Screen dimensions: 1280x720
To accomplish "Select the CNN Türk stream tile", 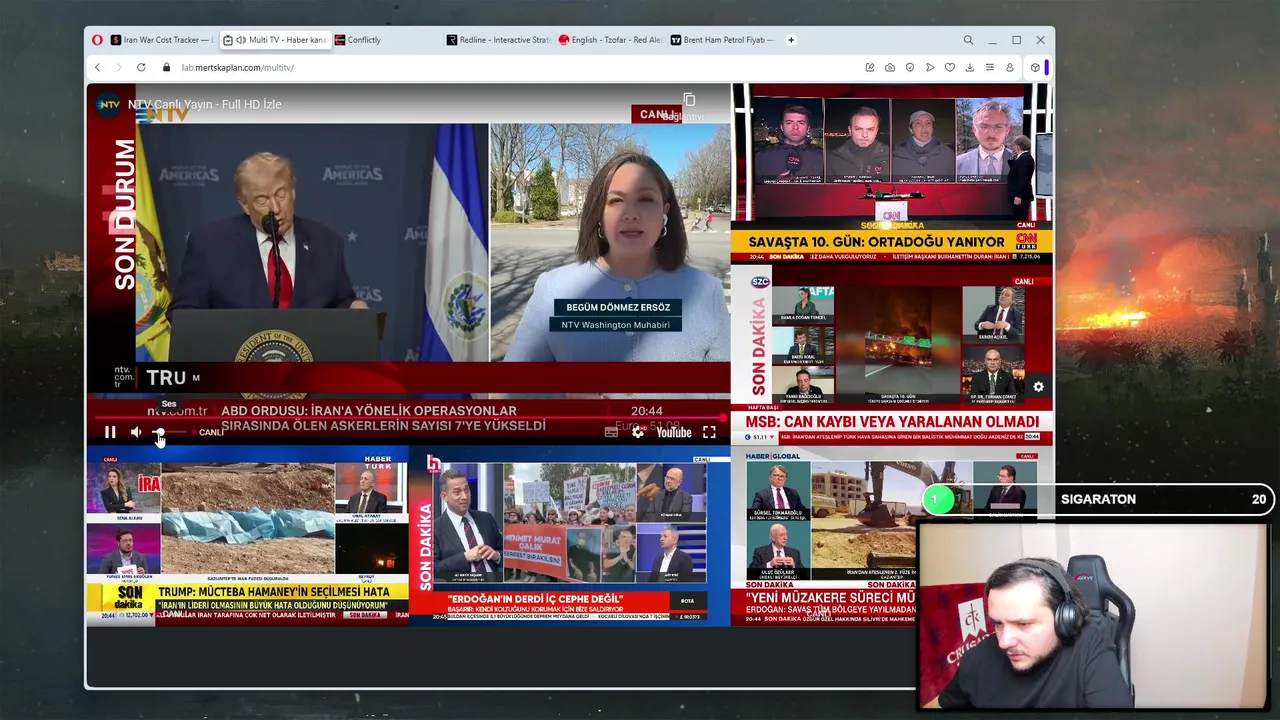I will [x=892, y=172].
